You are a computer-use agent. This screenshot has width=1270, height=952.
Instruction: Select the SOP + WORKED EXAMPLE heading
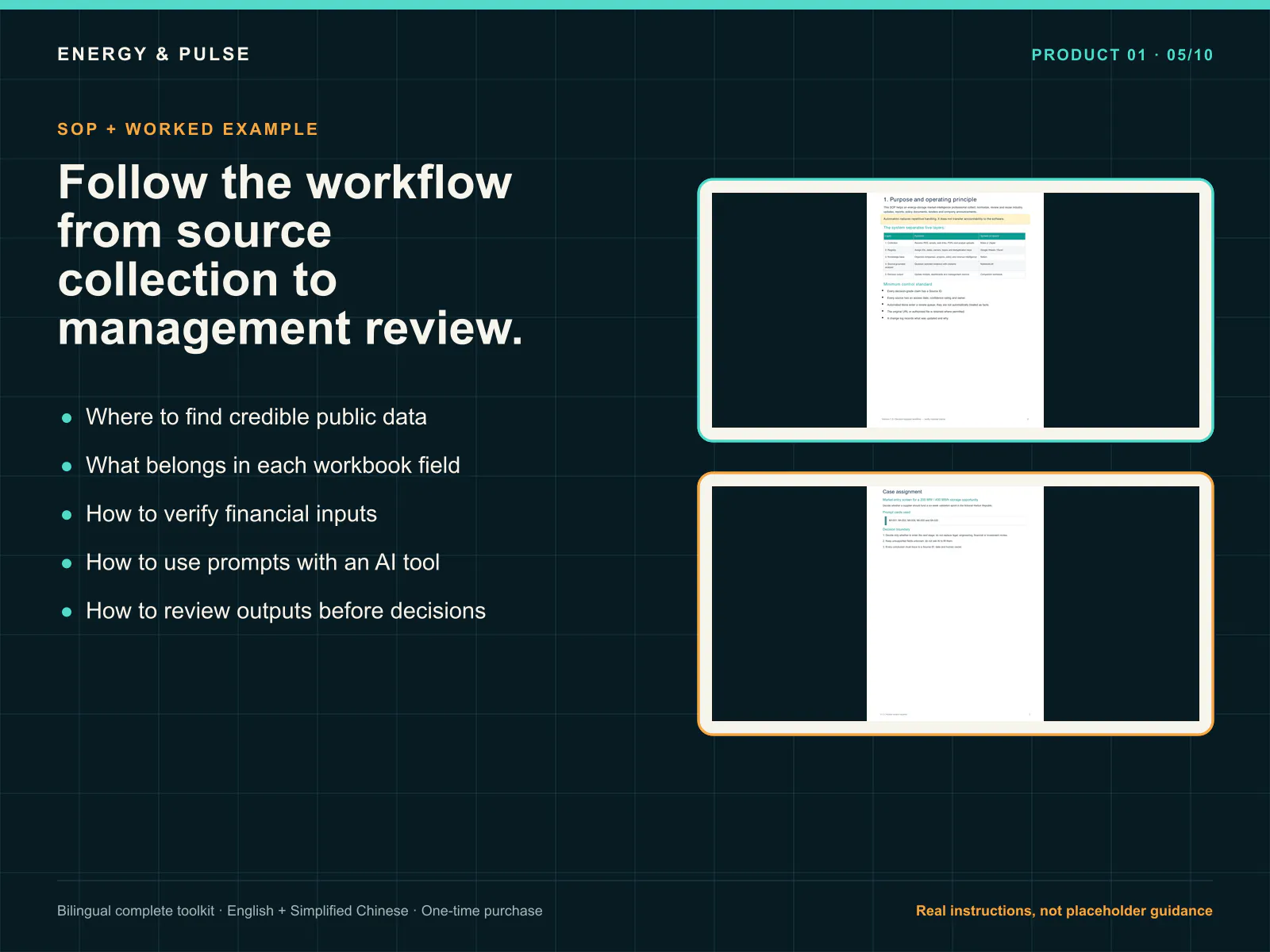pos(187,129)
